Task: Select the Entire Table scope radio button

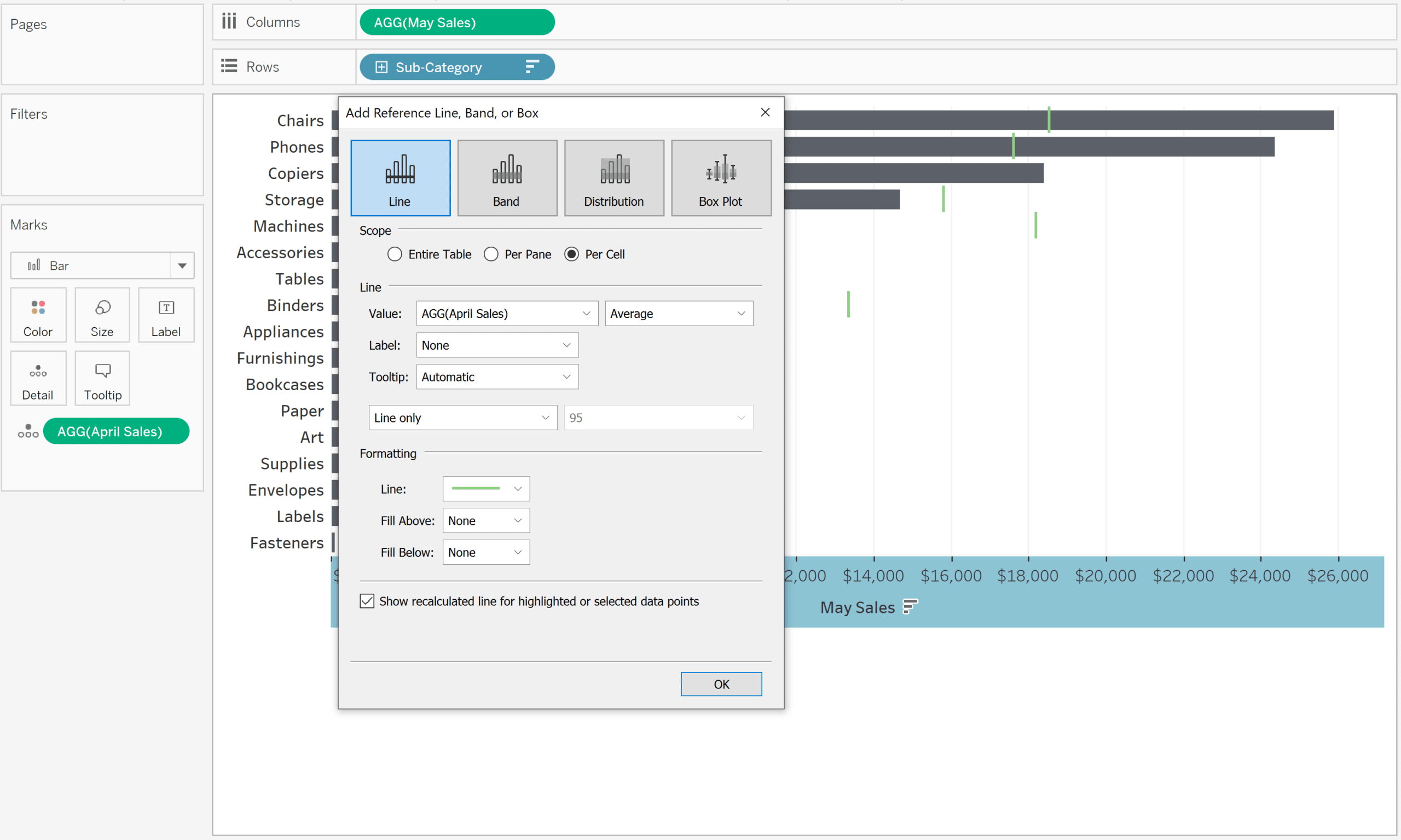Action: [393, 254]
